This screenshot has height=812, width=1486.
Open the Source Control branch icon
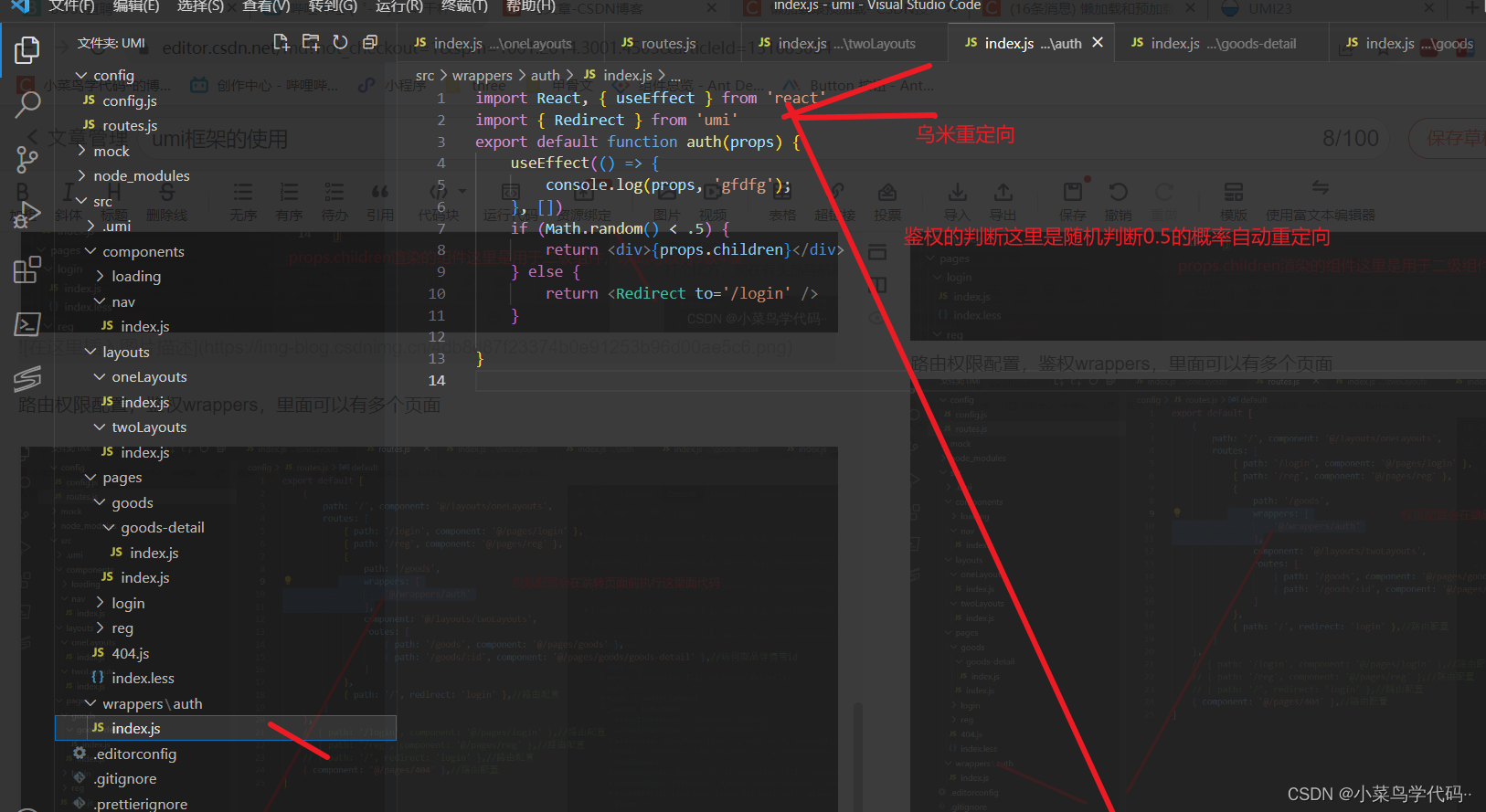(27, 160)
